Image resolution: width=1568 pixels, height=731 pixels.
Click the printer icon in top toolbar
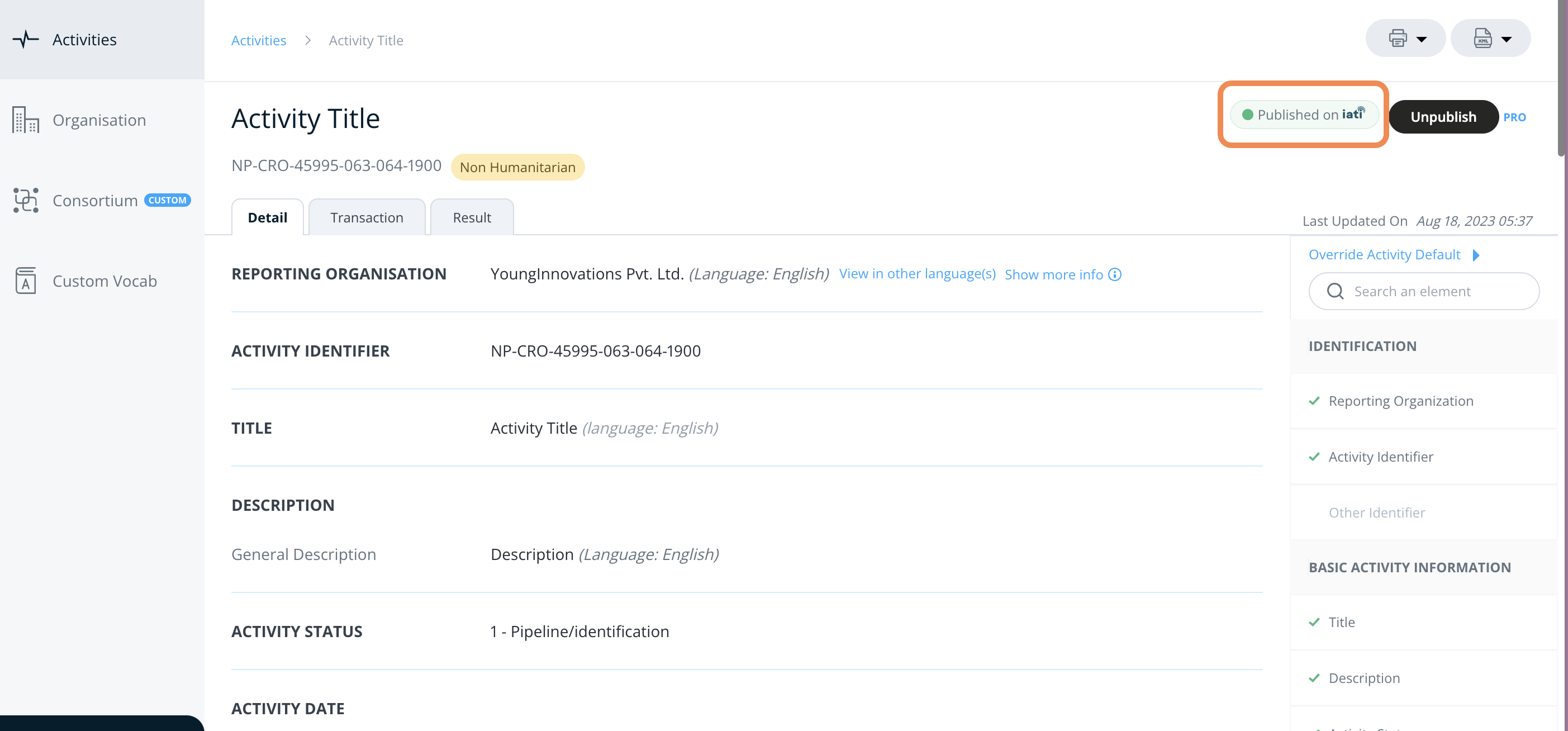(x=1398, y=39)
